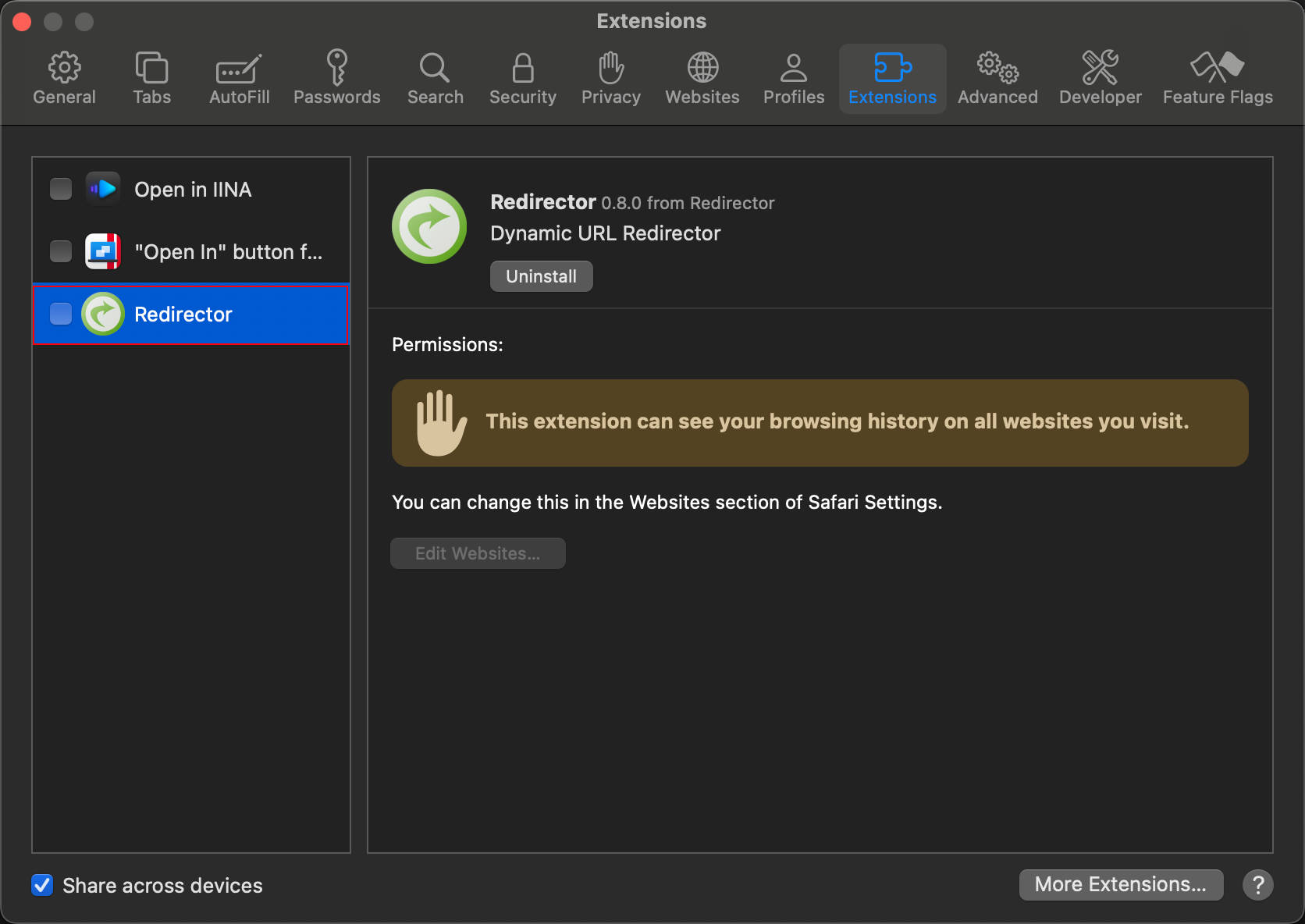Open the Feature Flags tab

point(1218,79)
